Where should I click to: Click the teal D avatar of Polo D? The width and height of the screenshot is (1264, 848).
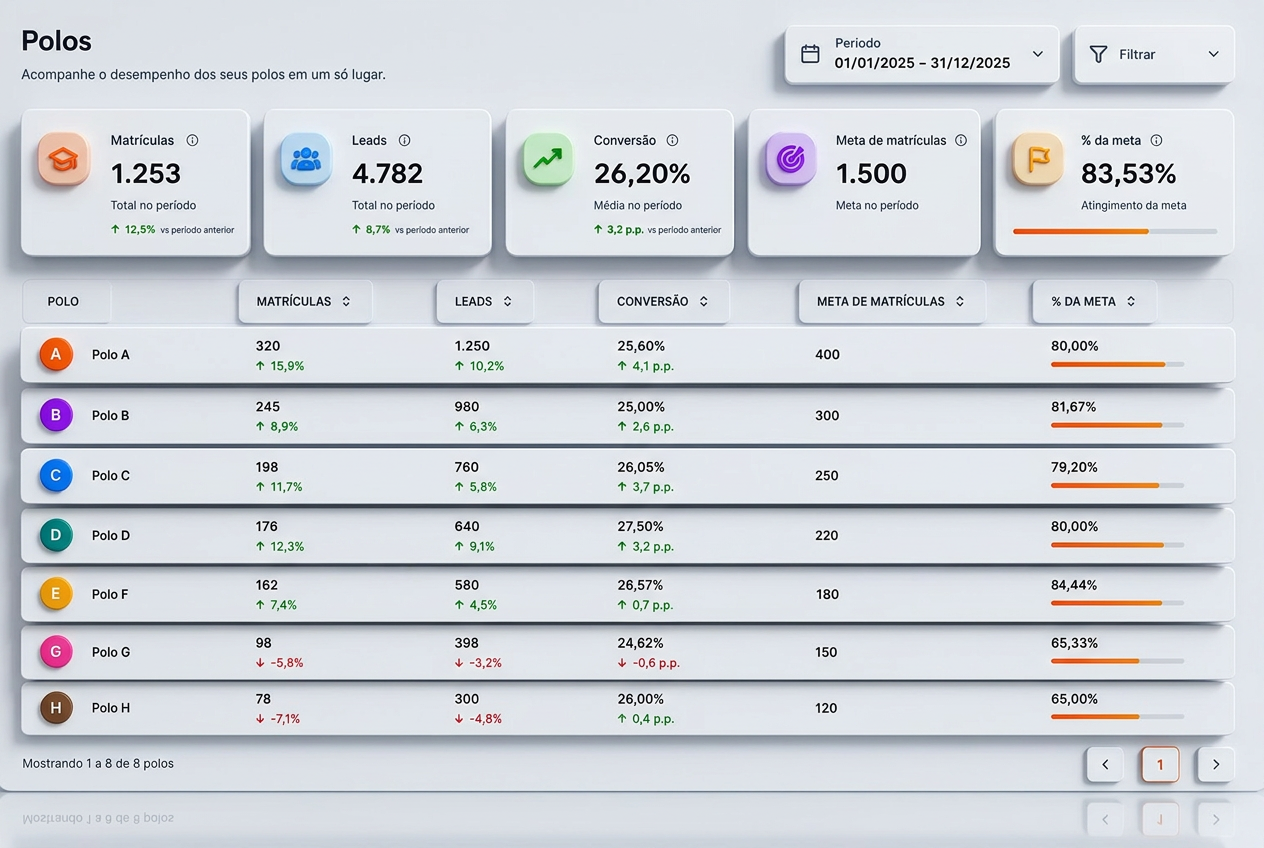(x=56, y=535)
